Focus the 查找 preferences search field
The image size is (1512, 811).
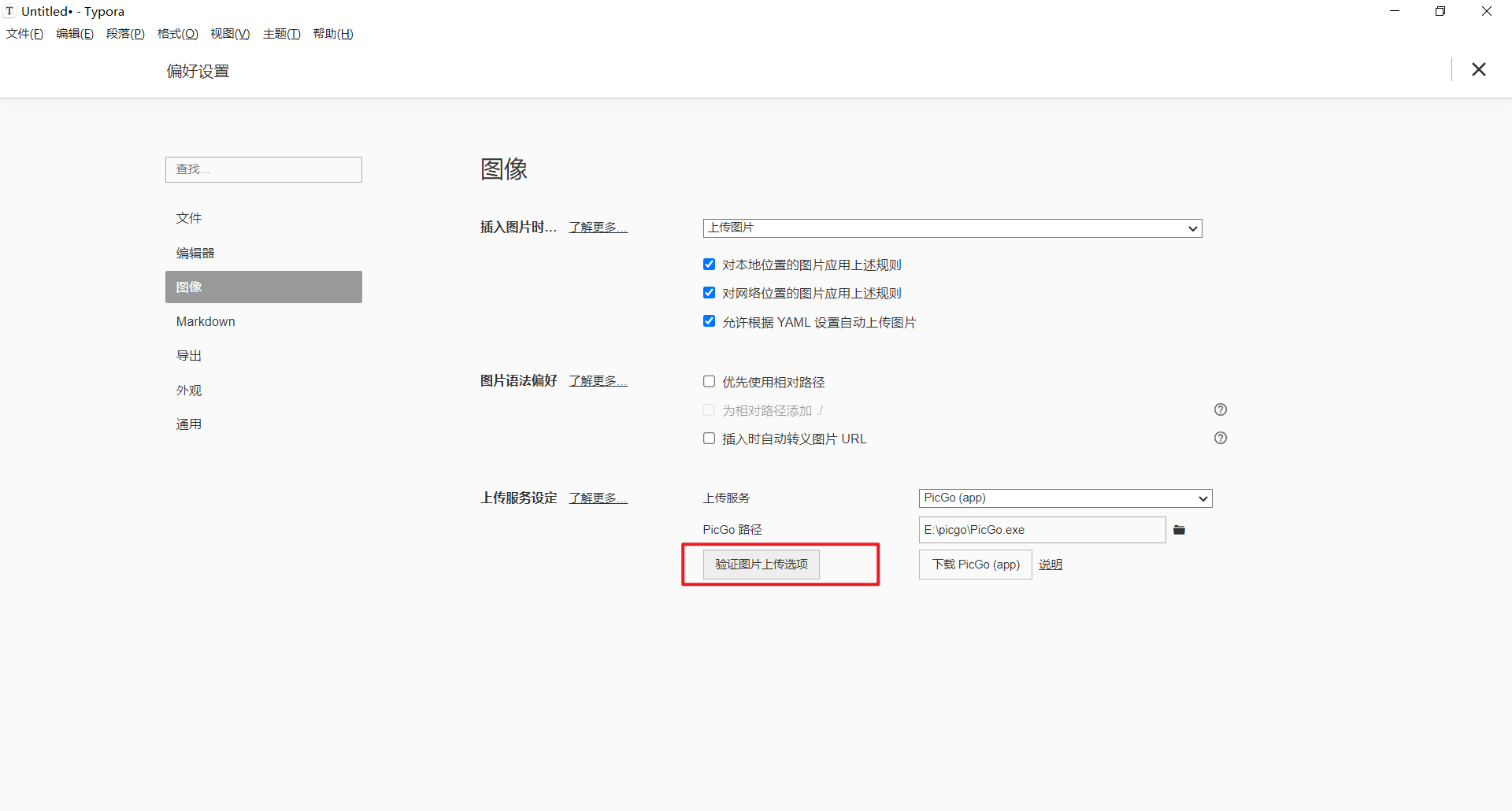[264, 169]
